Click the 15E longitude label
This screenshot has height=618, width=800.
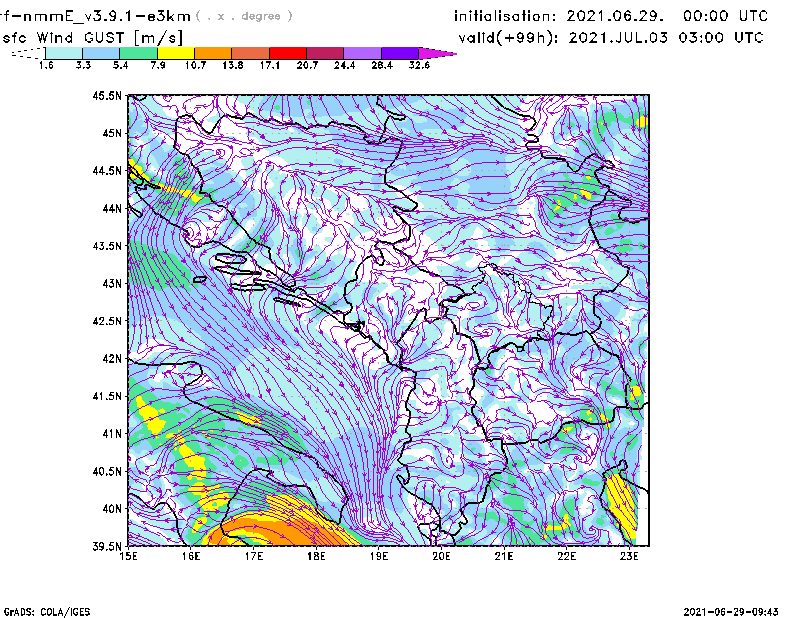(128, 556)
